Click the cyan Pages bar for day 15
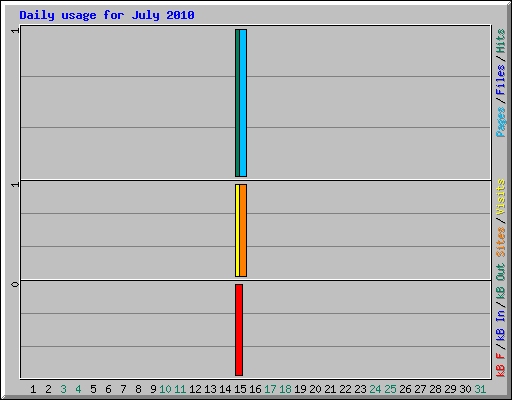The width and height of the screenshot is (512, 400). 243,103
